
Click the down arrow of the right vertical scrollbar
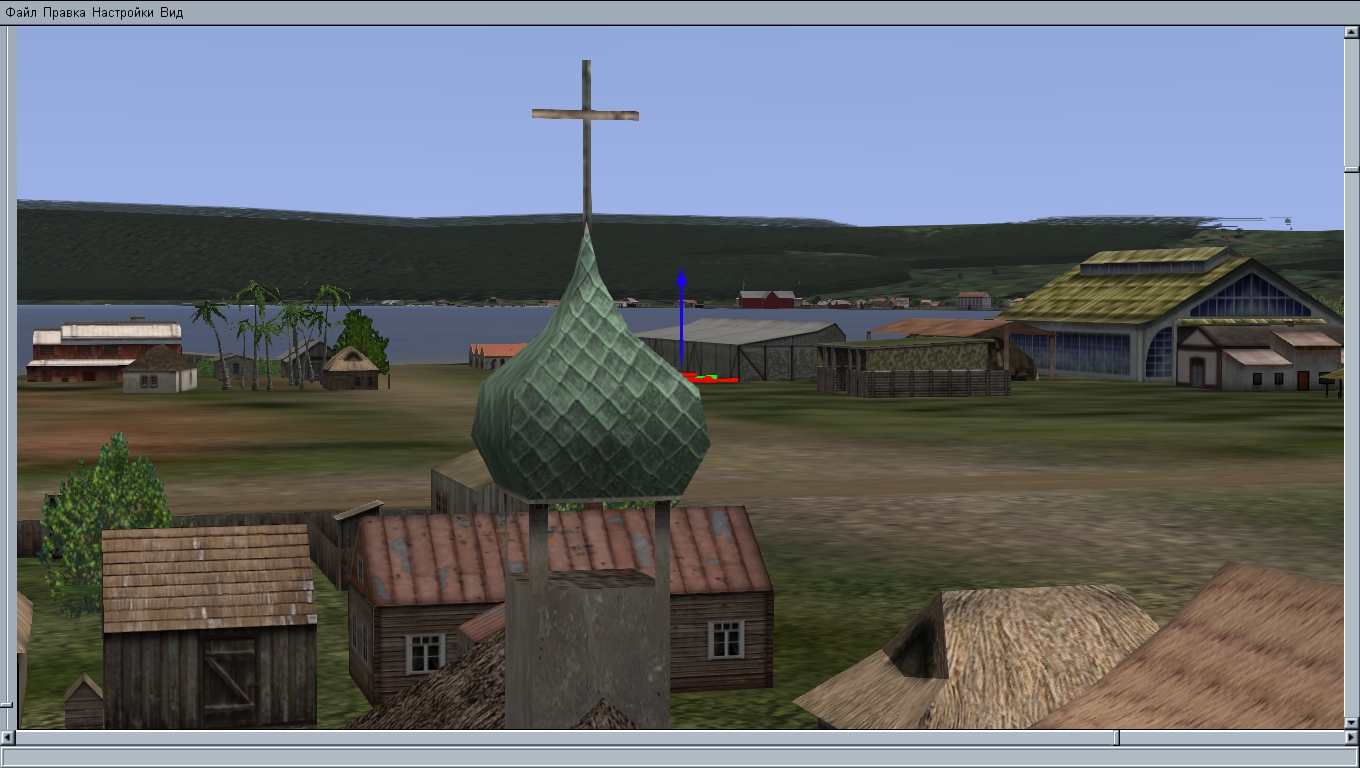[x=1352, y=722]
